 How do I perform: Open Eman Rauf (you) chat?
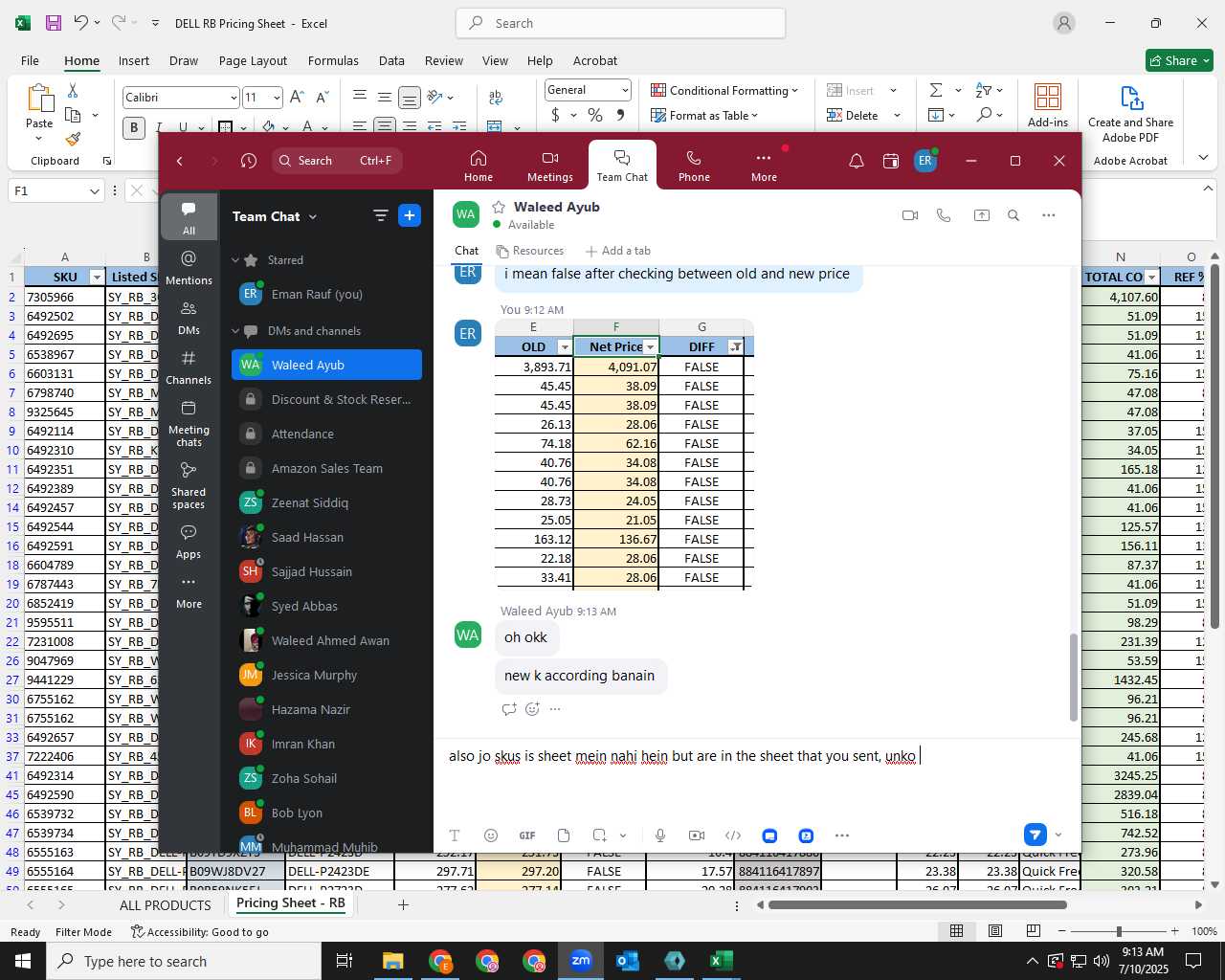click(x=326, y=295)
